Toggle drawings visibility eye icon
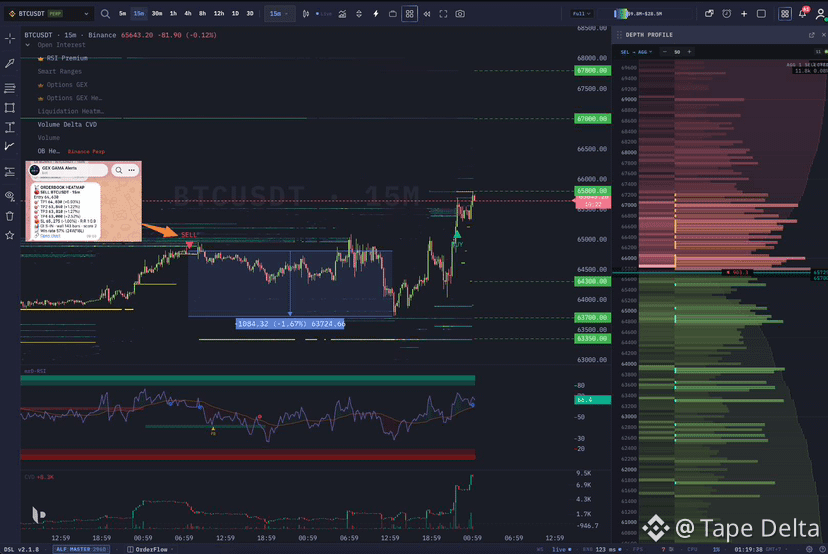Viewport: 828px width, 554px height. coord(10,196)
